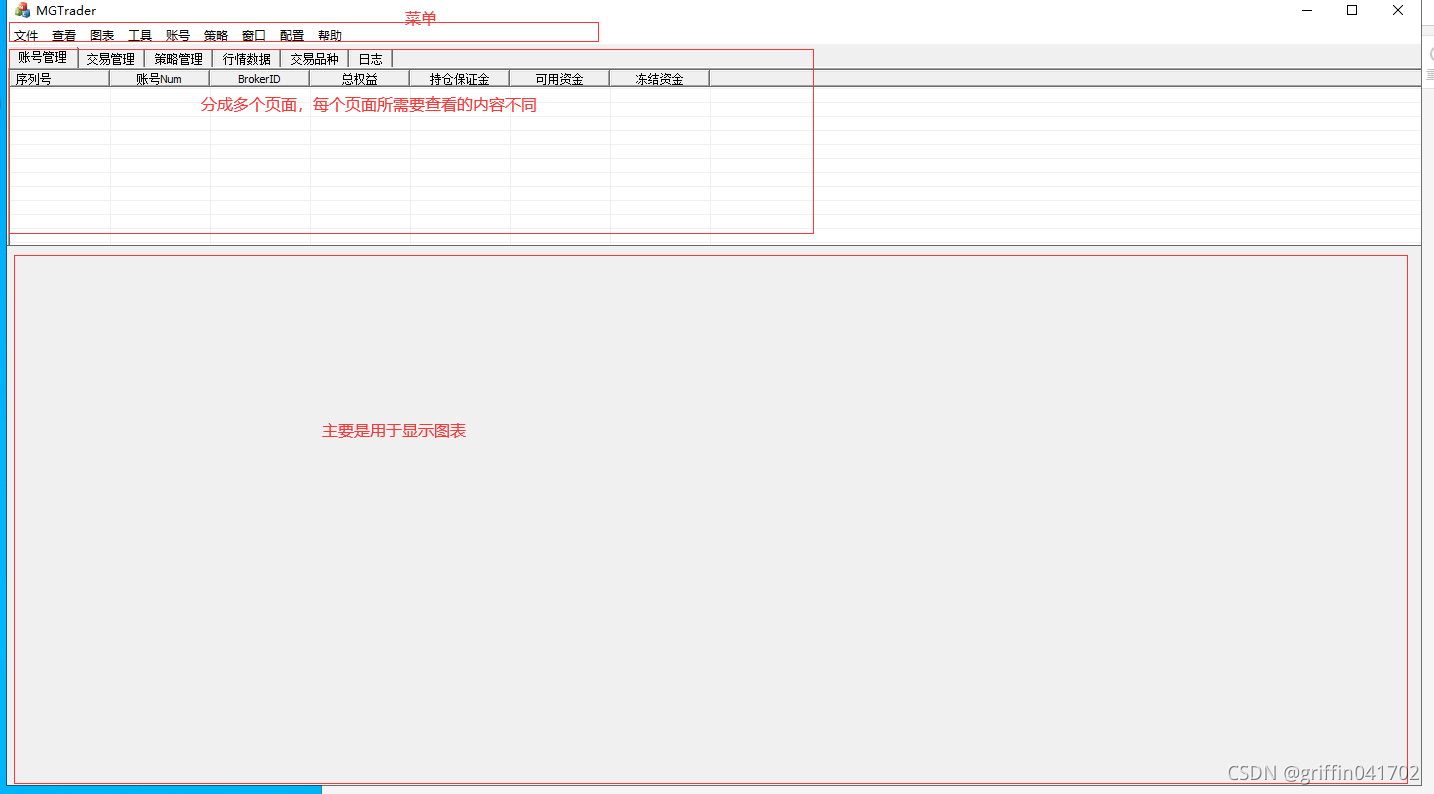This screenshot has height=794, width=1434.
Task: Open the 策略 menu
Action: [x=216, y=35]
